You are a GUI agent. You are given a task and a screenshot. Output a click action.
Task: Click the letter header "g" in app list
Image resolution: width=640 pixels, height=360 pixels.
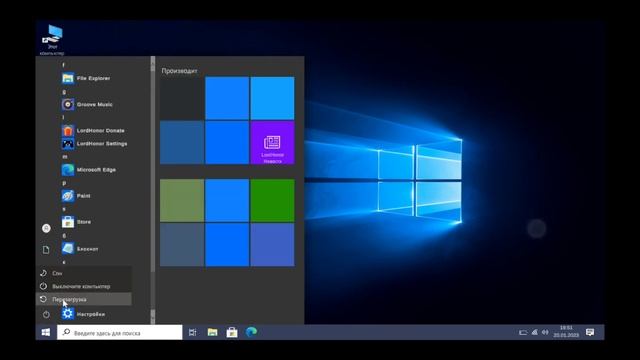64,92
